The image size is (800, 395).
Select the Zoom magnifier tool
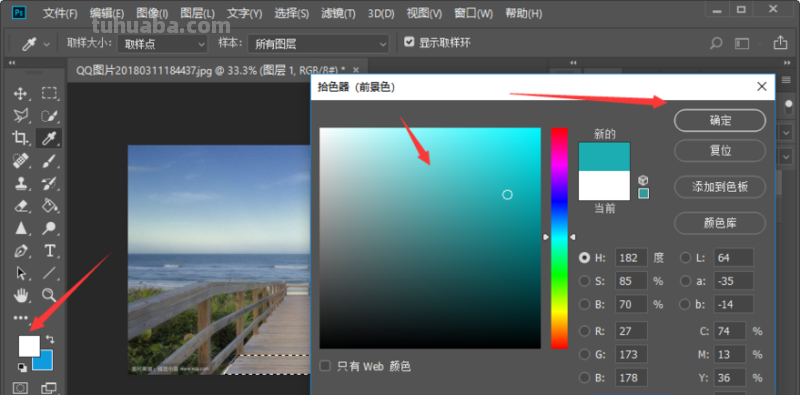tap(49, 295)
